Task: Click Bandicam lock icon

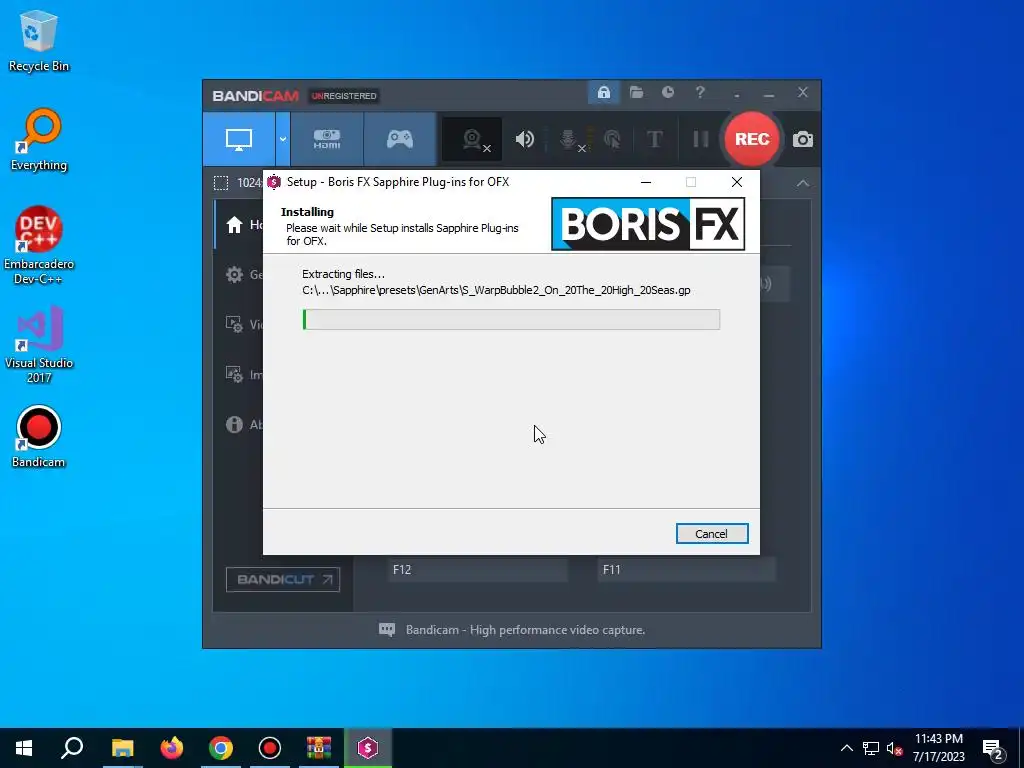Action: tap(603, 93)
